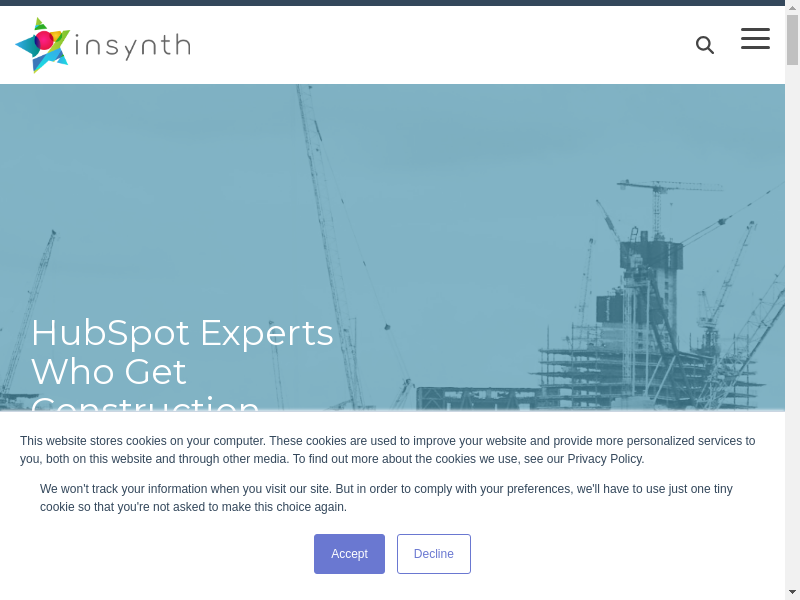Click the "Who Get" headline line
The image size is (800, 600).
(x=109, y=372)
